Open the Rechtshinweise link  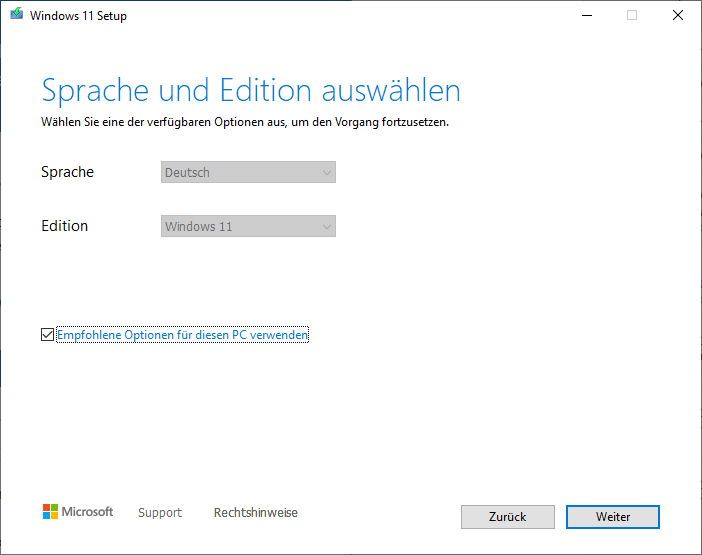[255, 513]
